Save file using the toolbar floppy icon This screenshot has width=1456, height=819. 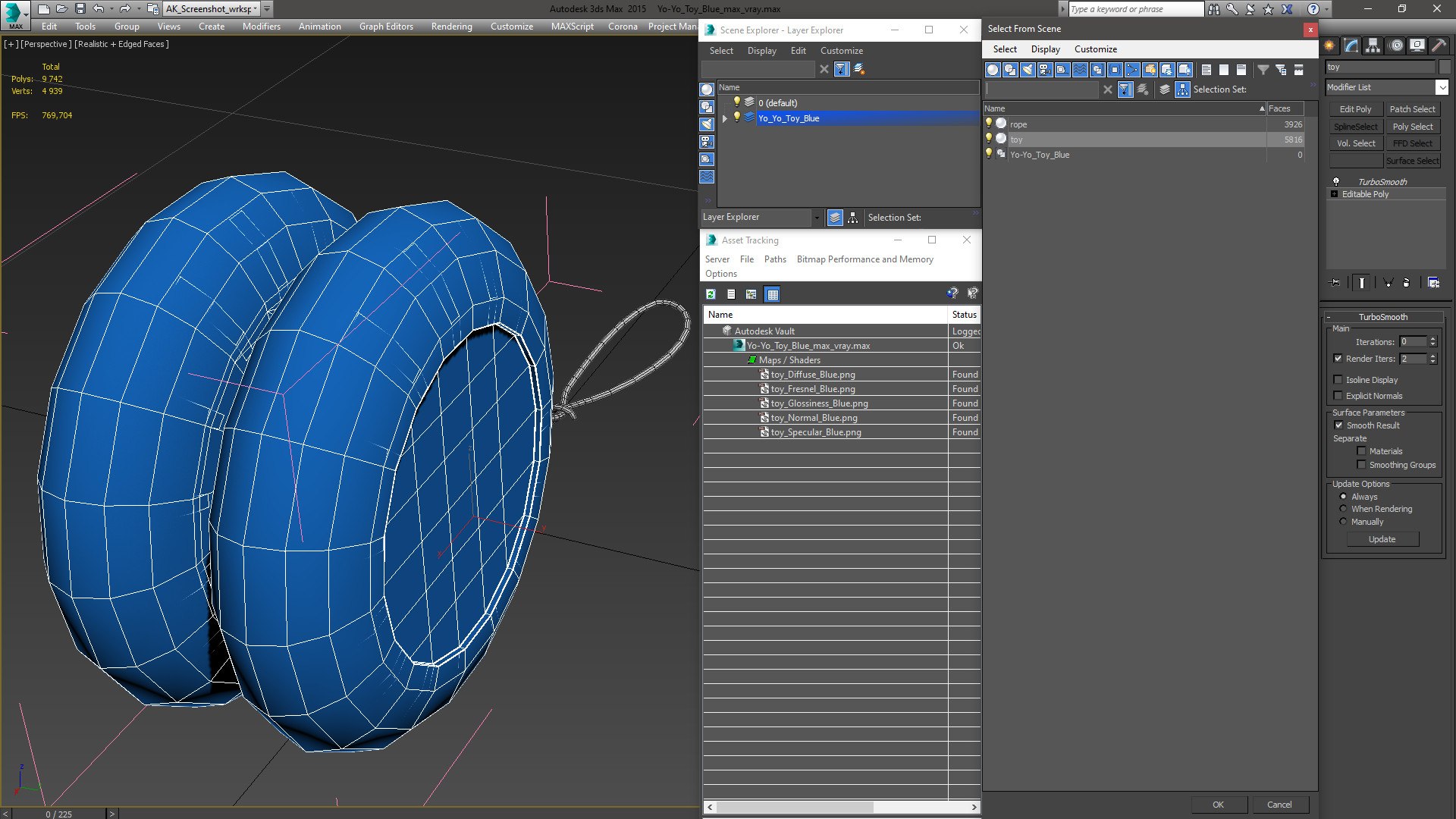[80, 9]
